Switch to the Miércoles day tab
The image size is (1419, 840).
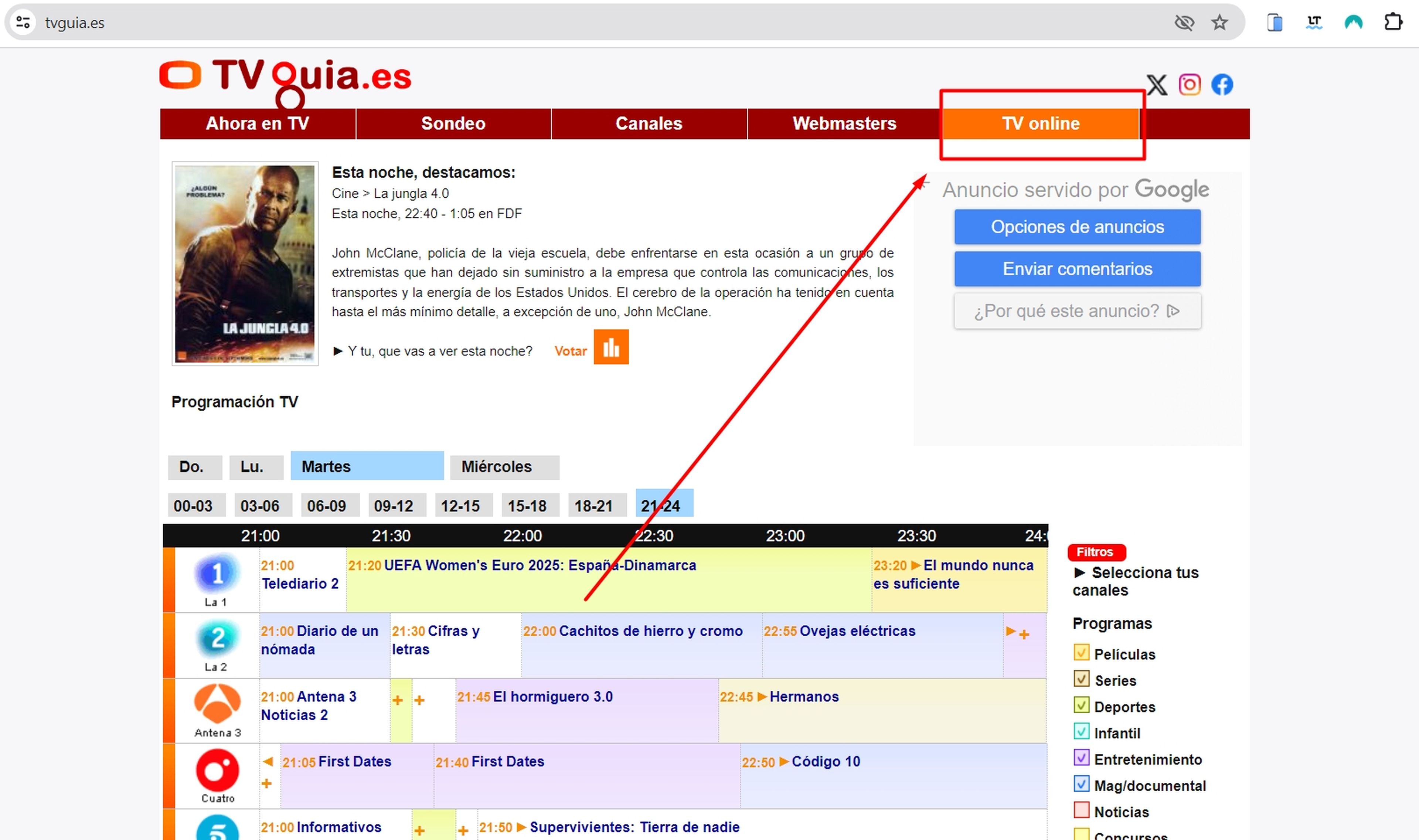click(504, 467)
